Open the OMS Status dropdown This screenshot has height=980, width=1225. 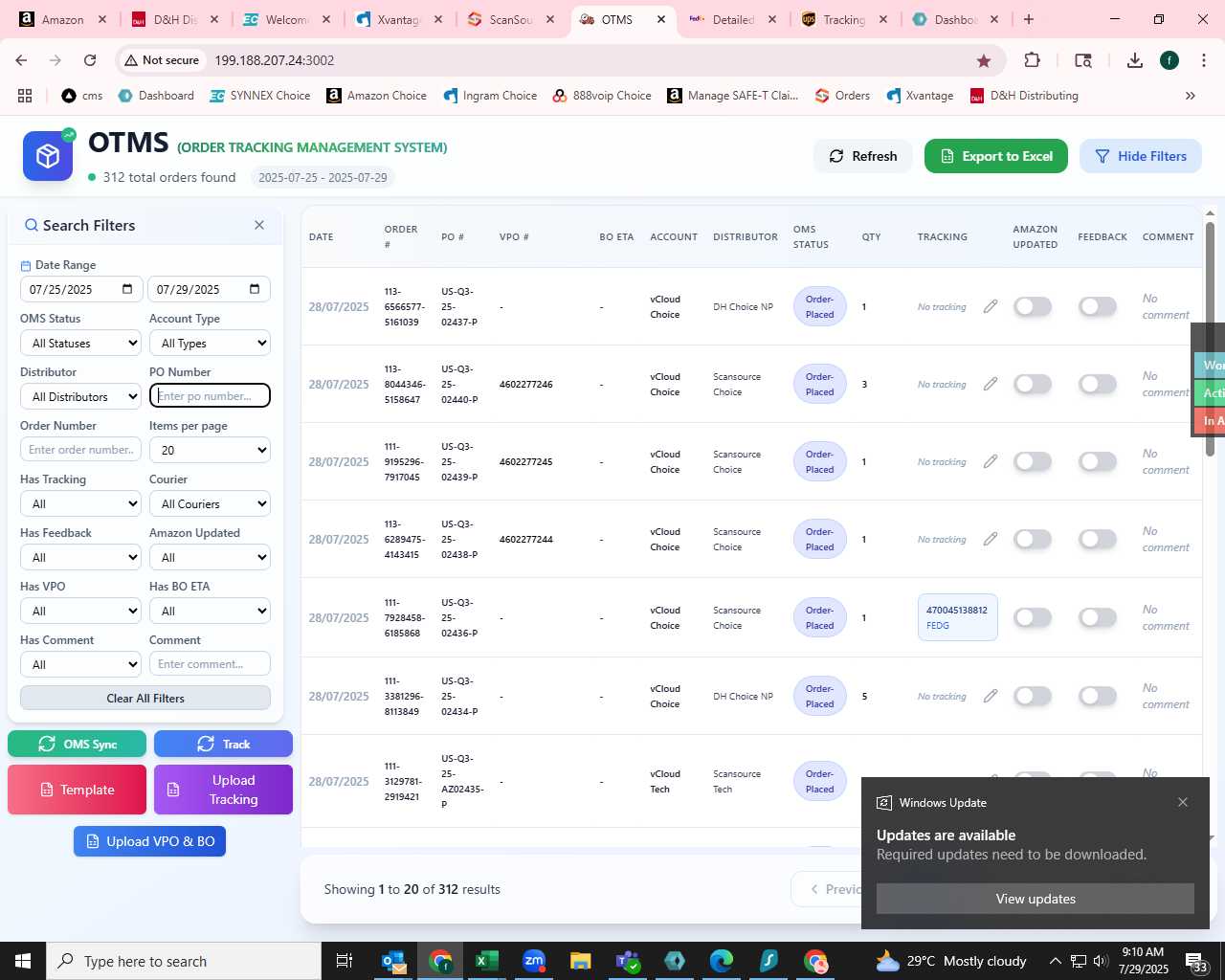coord(81,343)
